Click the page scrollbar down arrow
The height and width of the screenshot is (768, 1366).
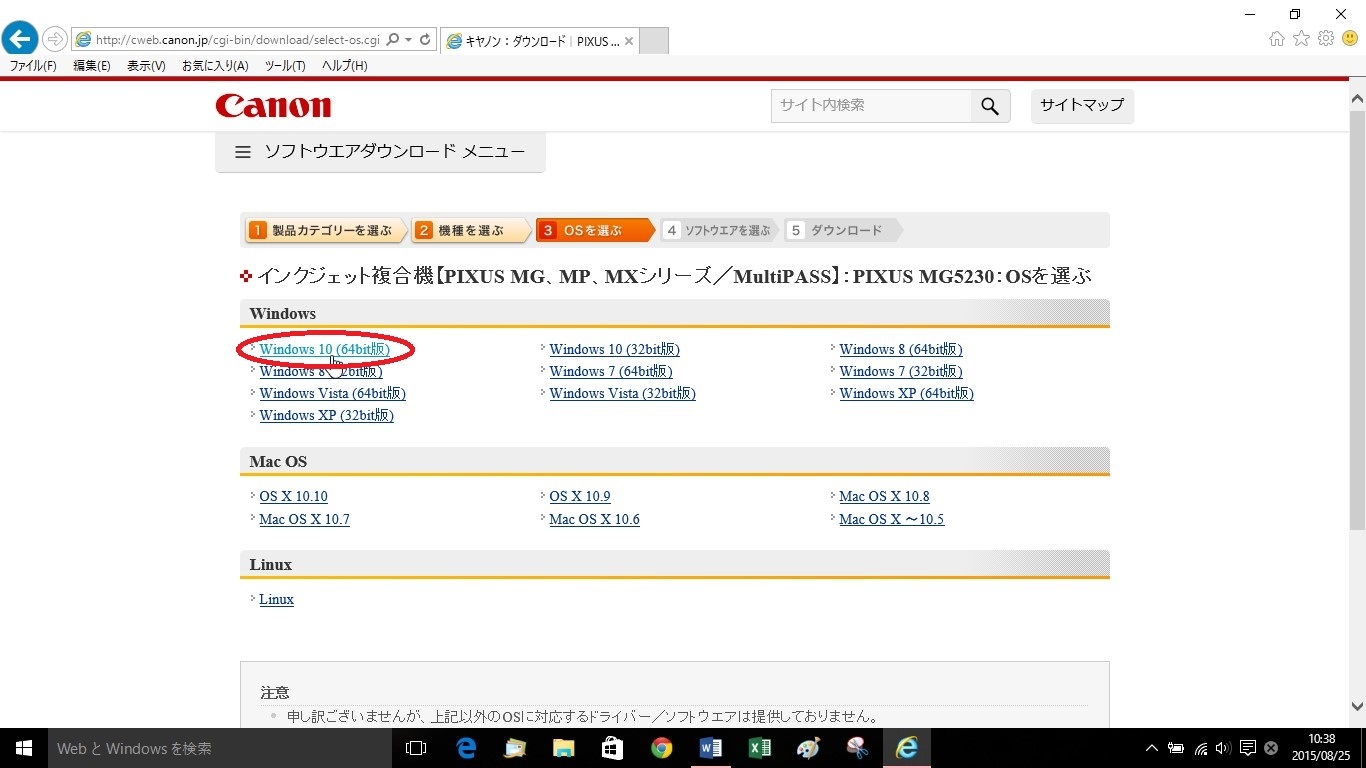coord(1357,707)
